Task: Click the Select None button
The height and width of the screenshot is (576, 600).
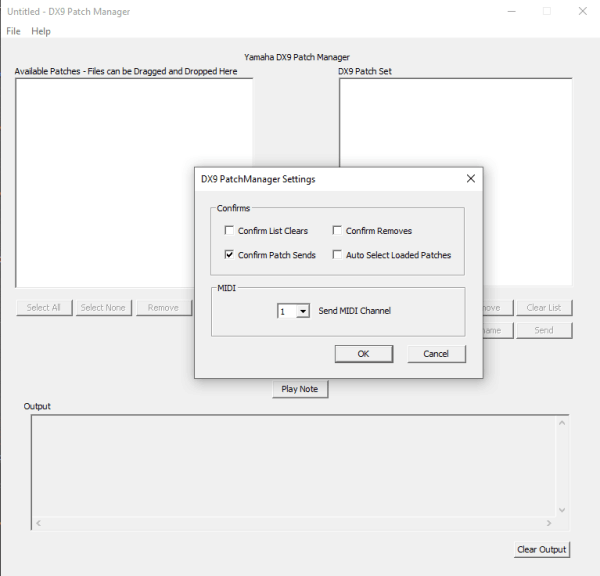Action: coord(103,307)
